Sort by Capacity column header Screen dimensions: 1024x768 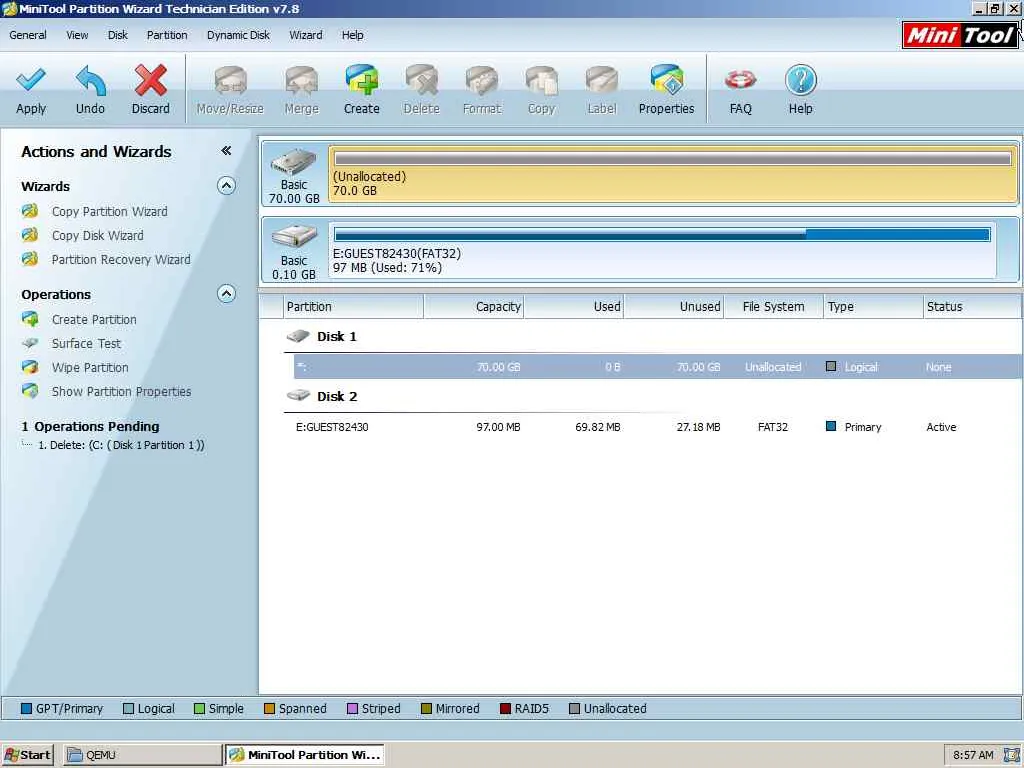pyautogui.click(x=474, y=306)
